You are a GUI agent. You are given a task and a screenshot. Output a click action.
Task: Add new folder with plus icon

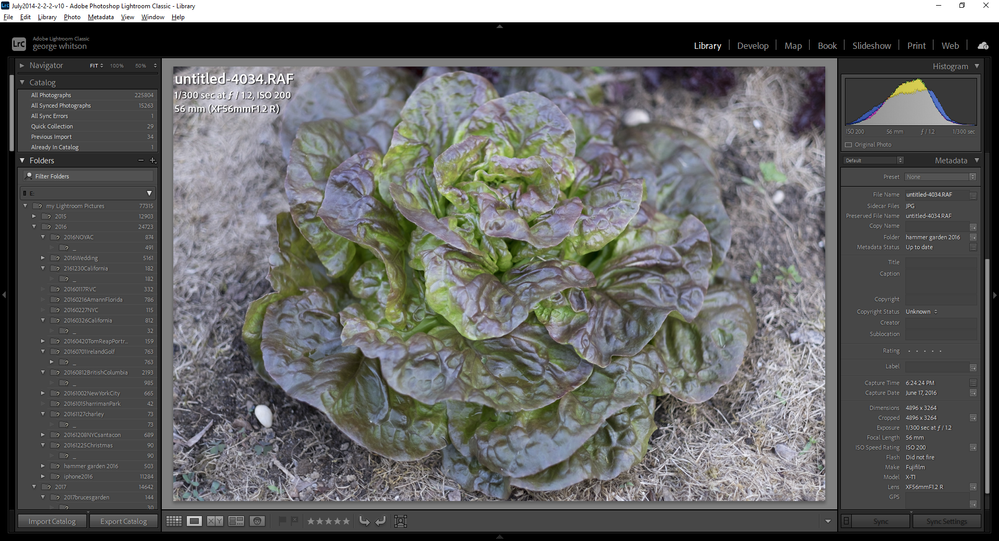[x=152, y=161]
